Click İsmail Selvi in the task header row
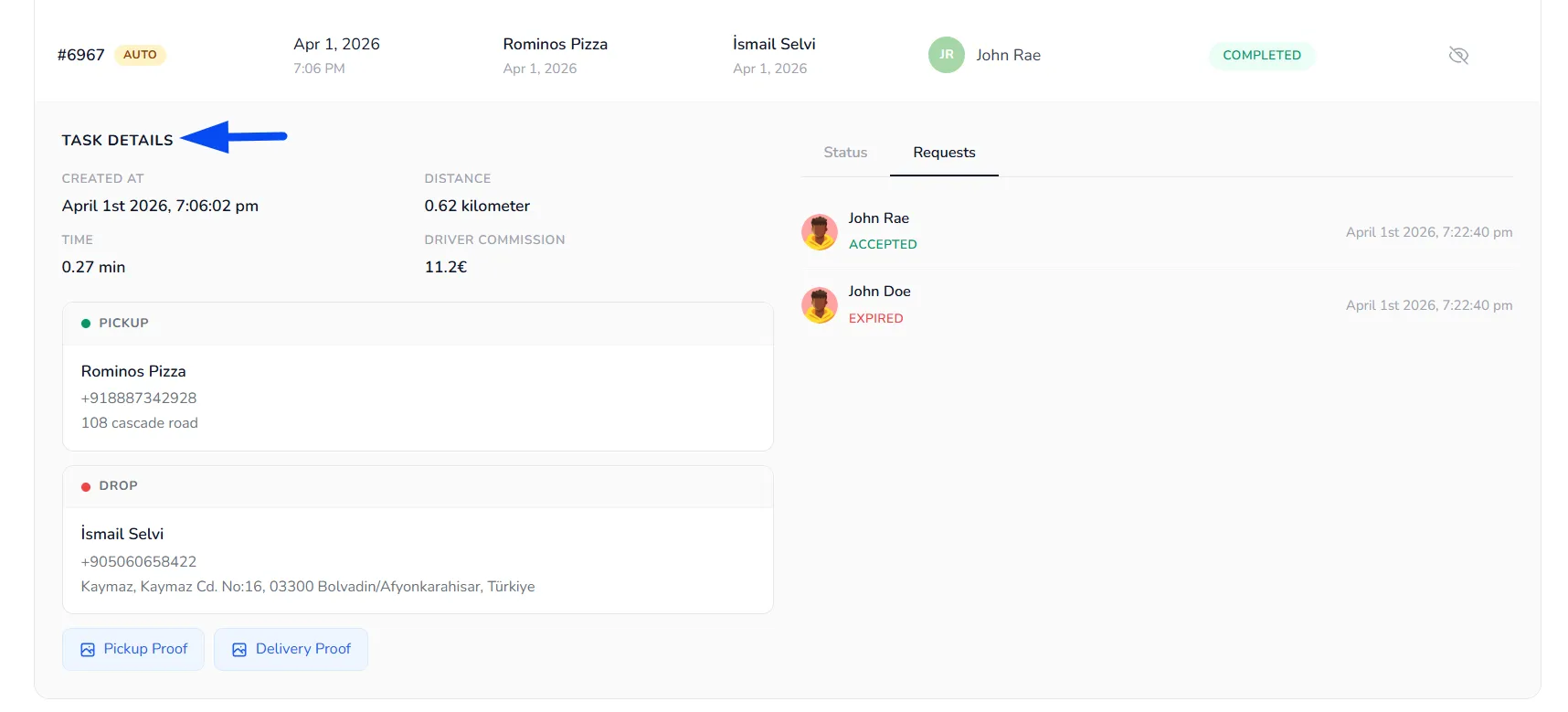 774,44
